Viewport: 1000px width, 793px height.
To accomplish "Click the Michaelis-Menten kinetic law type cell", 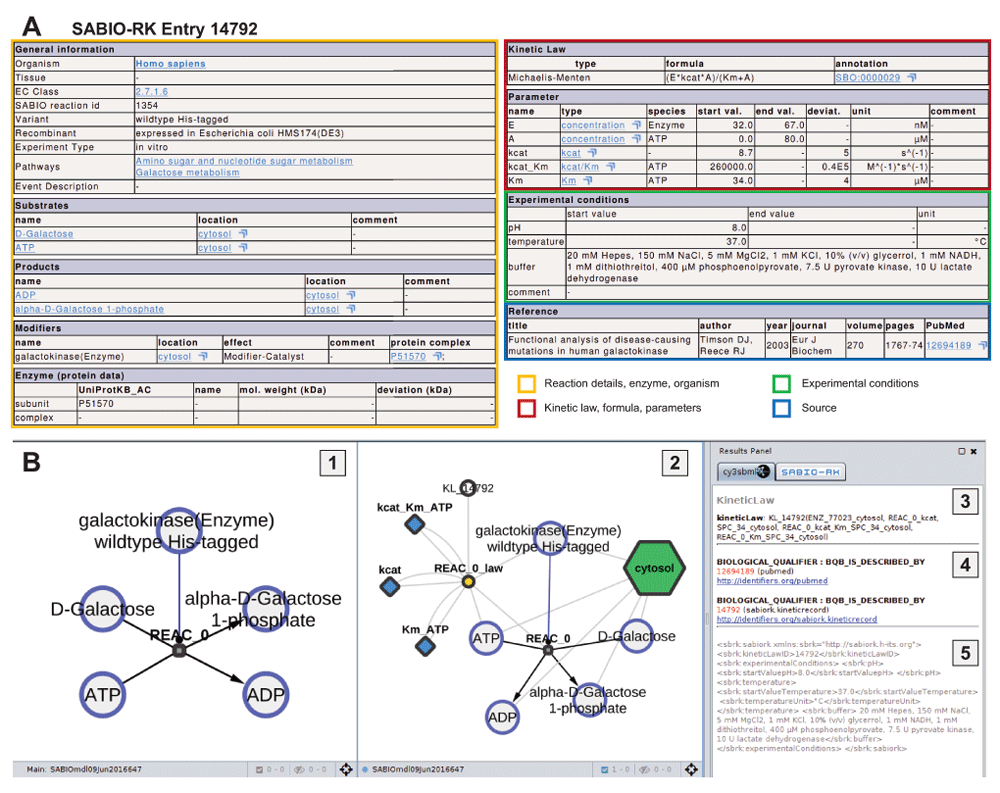I will coord(585,78).
